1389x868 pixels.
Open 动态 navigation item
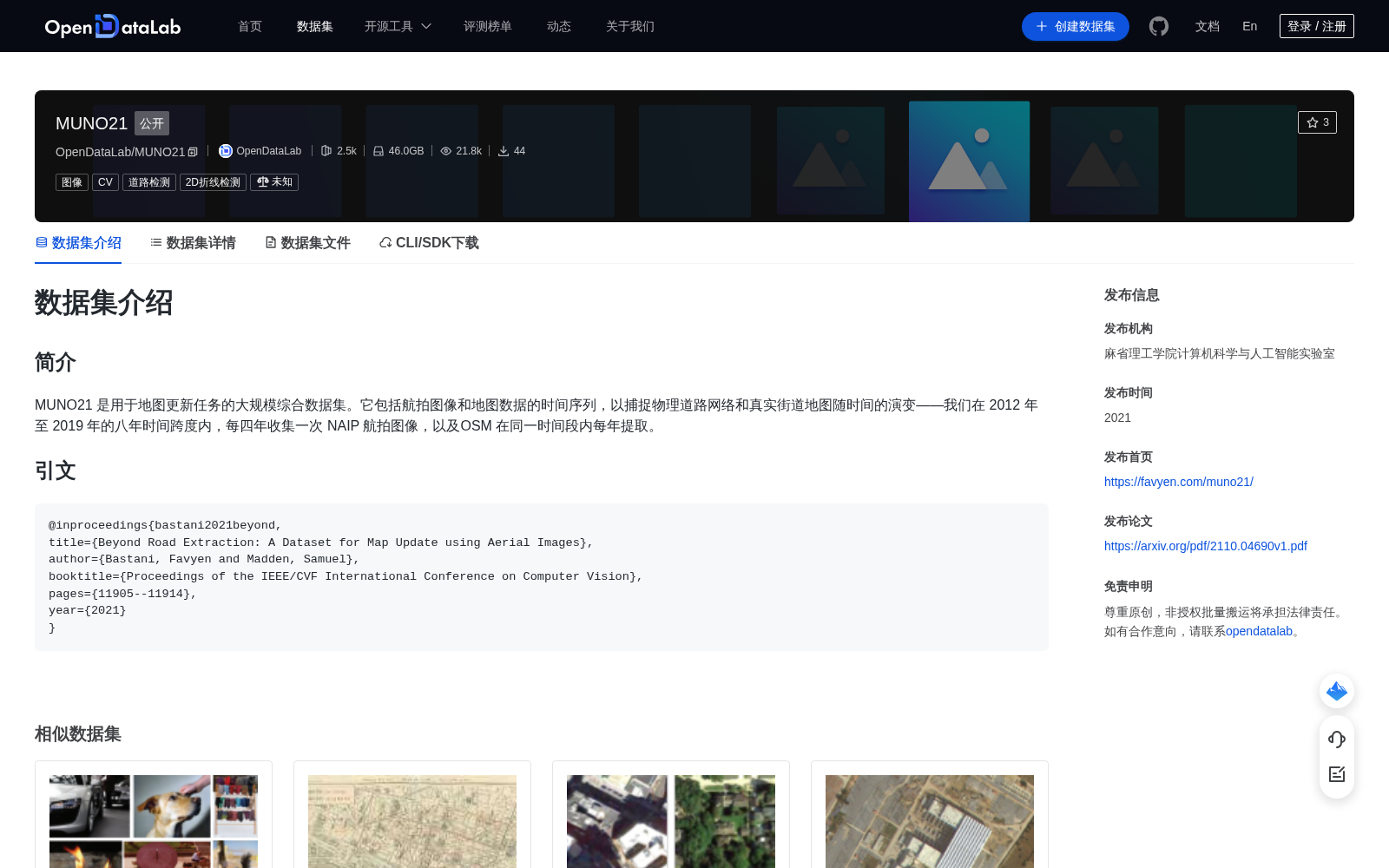(x=559, y=26)
